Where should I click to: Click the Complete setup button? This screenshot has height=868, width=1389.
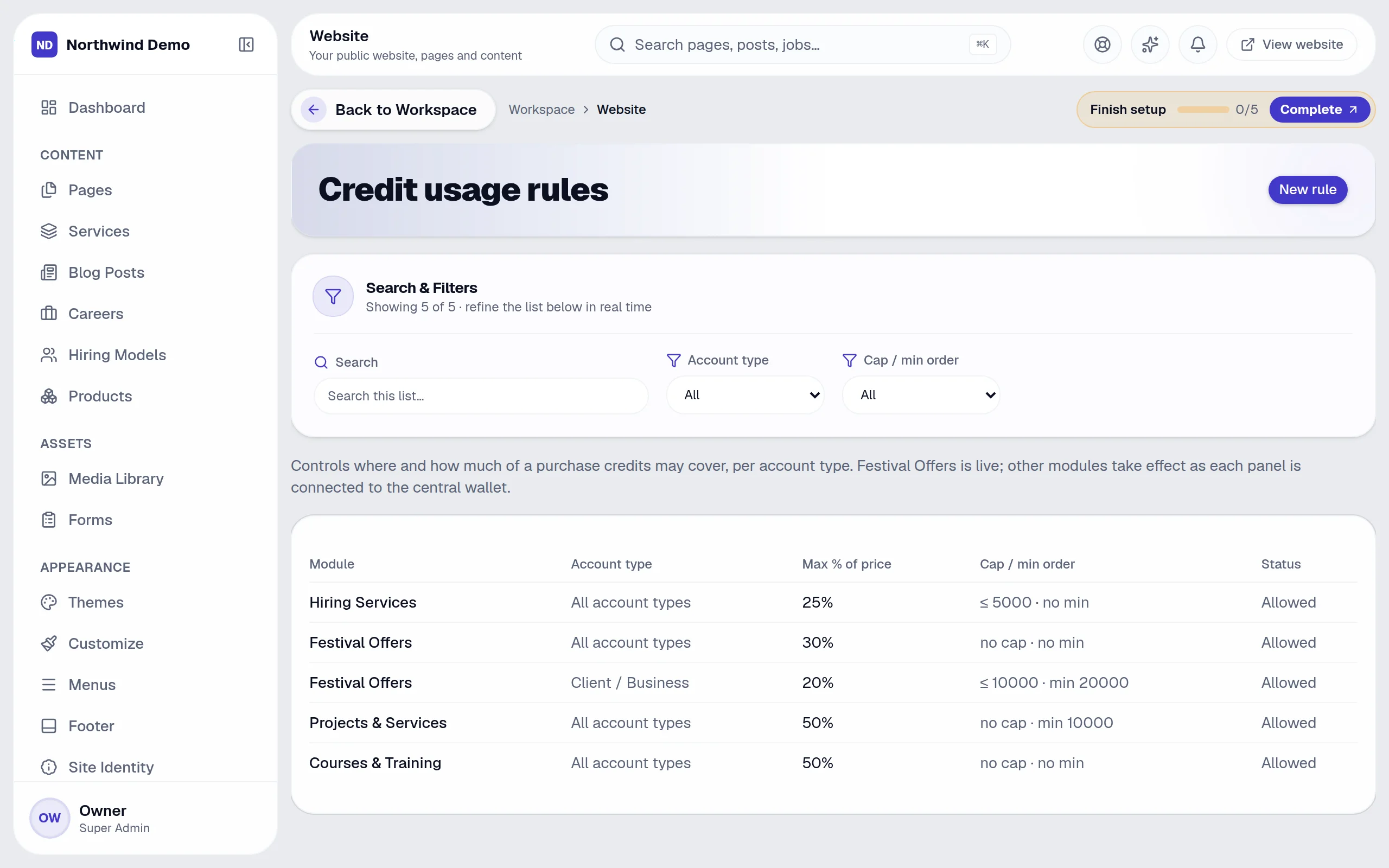pyautogui.click(x=1319, y=110)
